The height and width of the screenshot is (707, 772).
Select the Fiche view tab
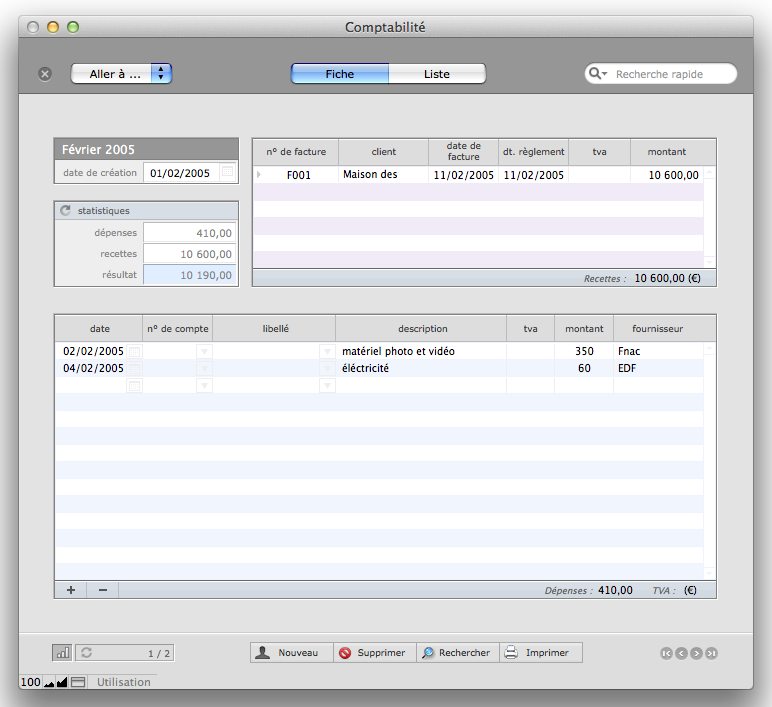point(339,74)
